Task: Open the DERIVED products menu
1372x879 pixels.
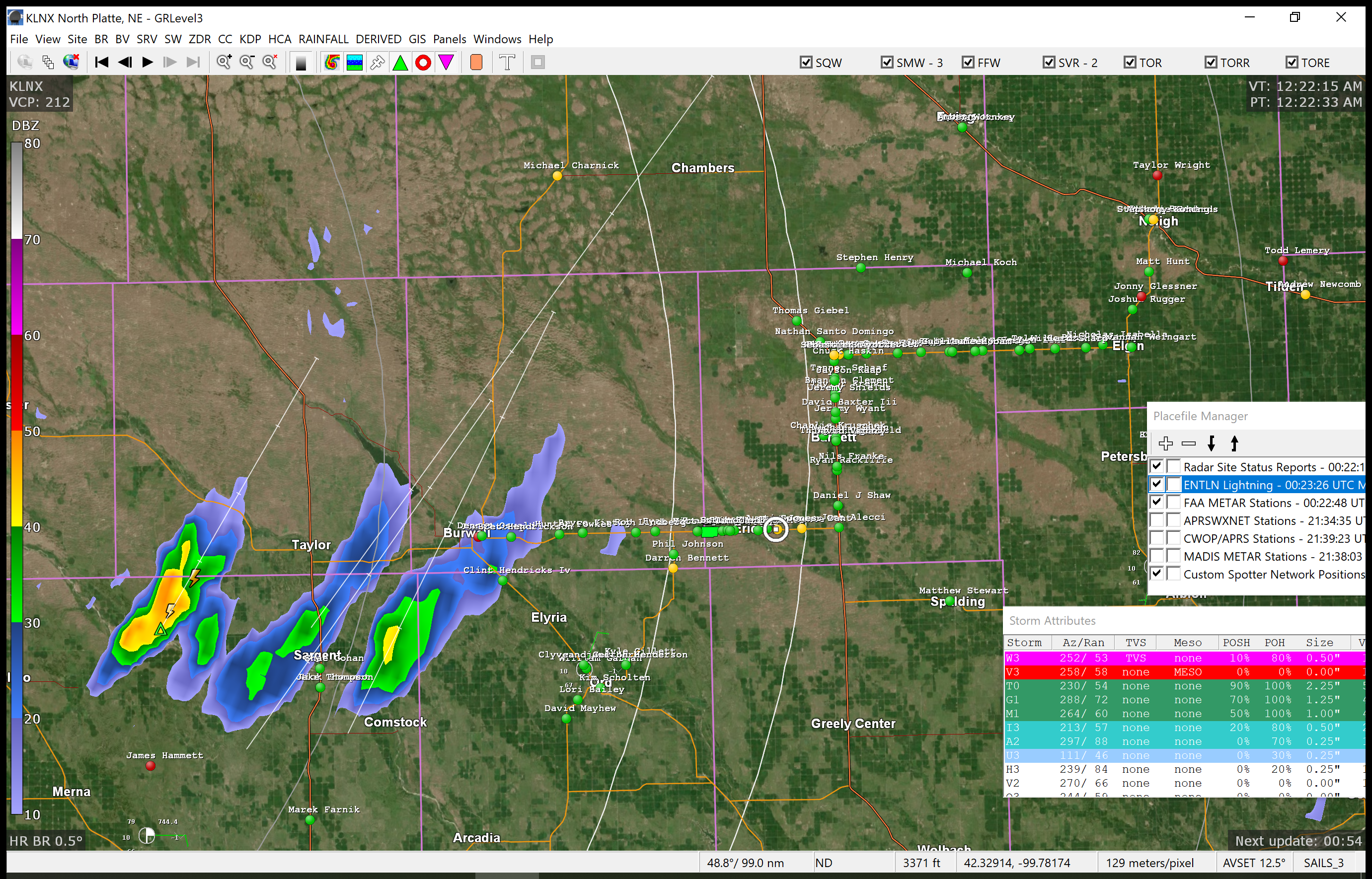Action: point(378,39)
